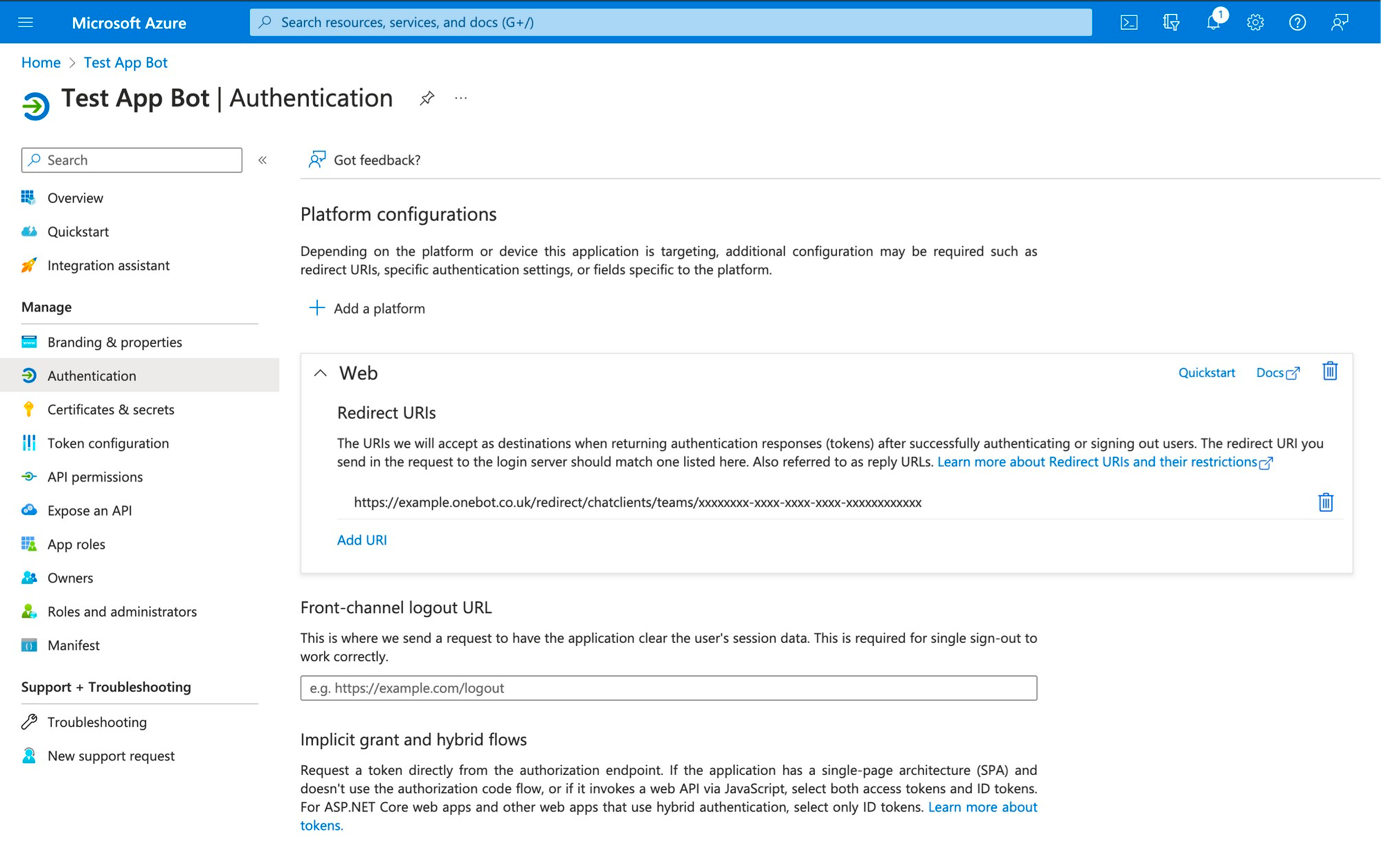This screenshot has height=848, width=1381.
Task: Delete the onebot redirect URI trash icon
Action: click(1326, 502)
